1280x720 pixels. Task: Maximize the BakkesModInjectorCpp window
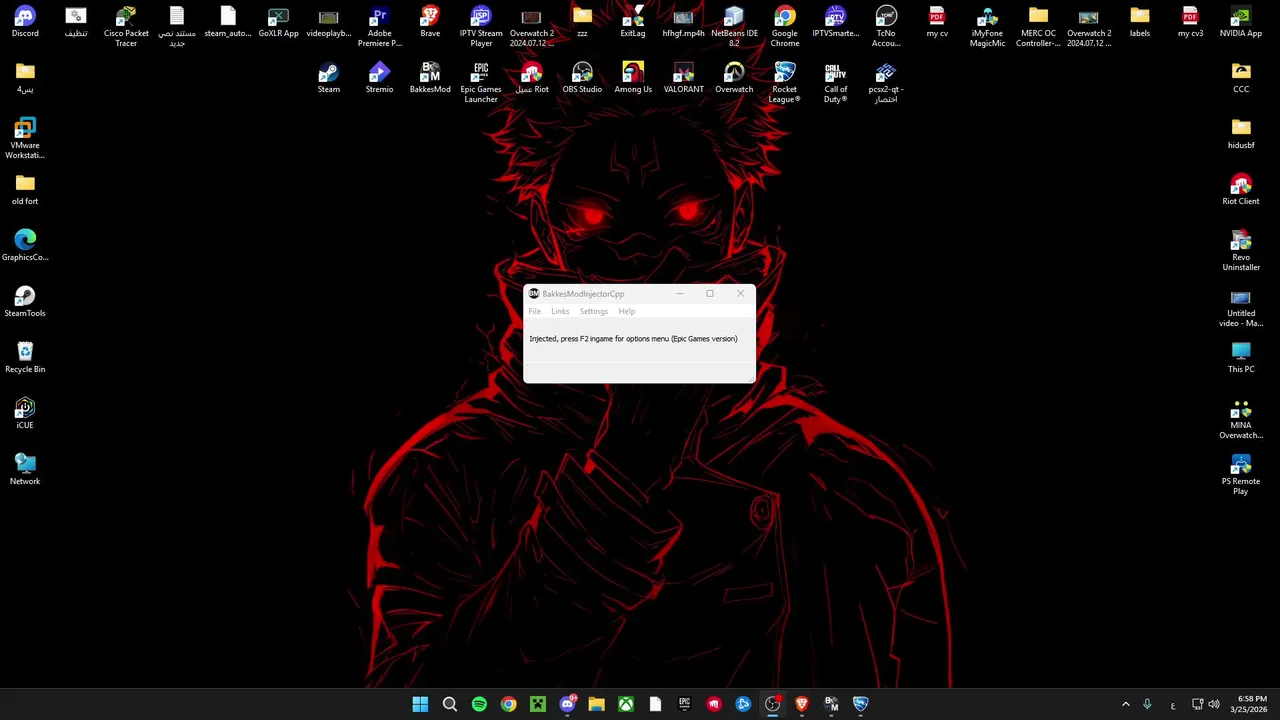pyautogui.click(x=710, y=294)
